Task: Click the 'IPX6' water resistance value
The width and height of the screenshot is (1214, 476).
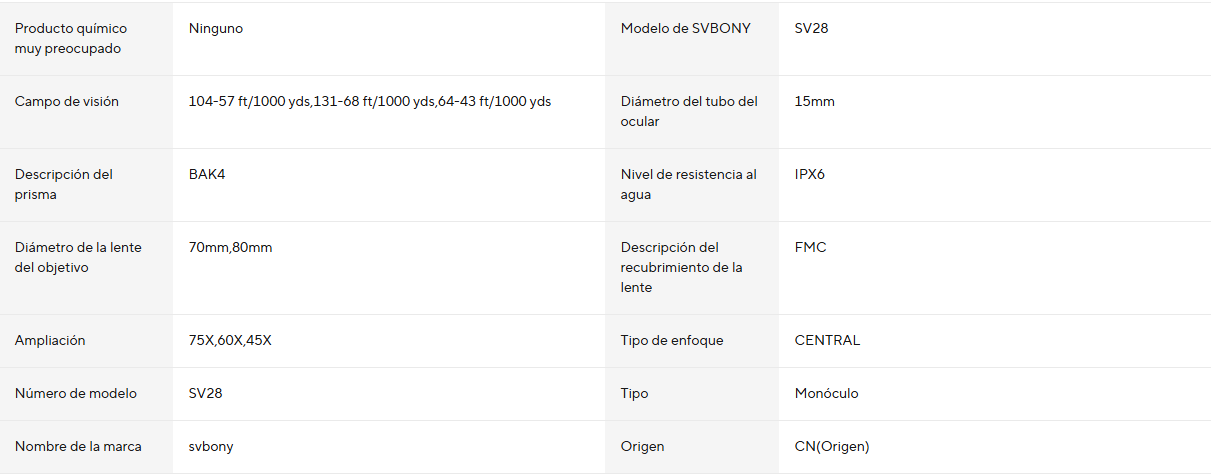Action: [x=810, y=175]
